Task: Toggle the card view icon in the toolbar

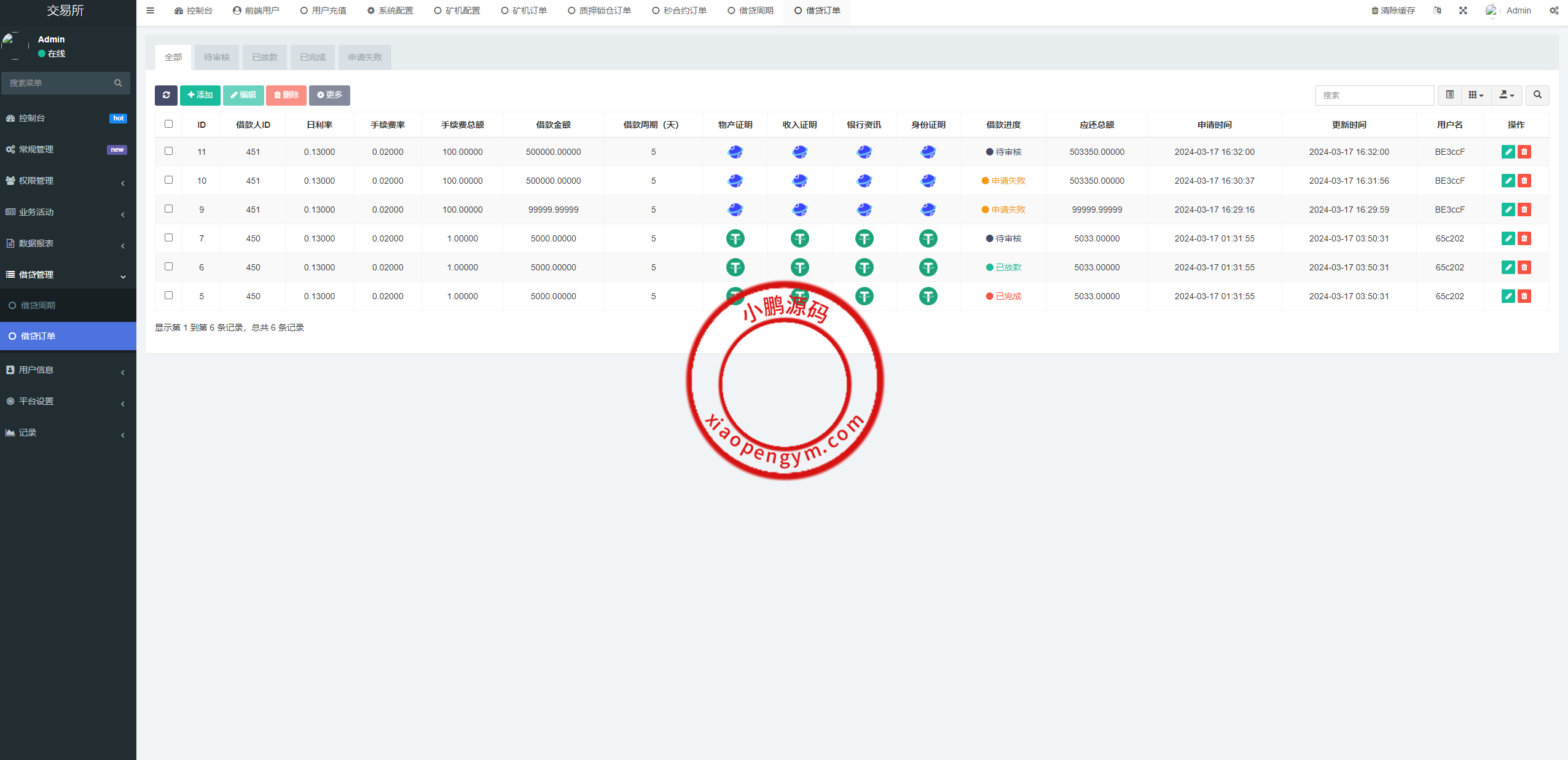Action: pos(1450,95)
